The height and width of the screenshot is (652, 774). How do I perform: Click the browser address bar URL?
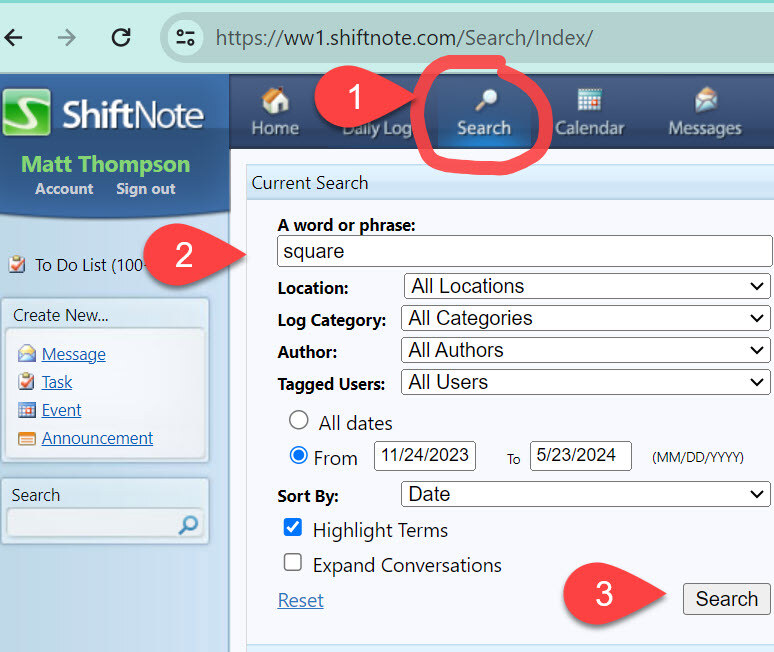[404, 38]
